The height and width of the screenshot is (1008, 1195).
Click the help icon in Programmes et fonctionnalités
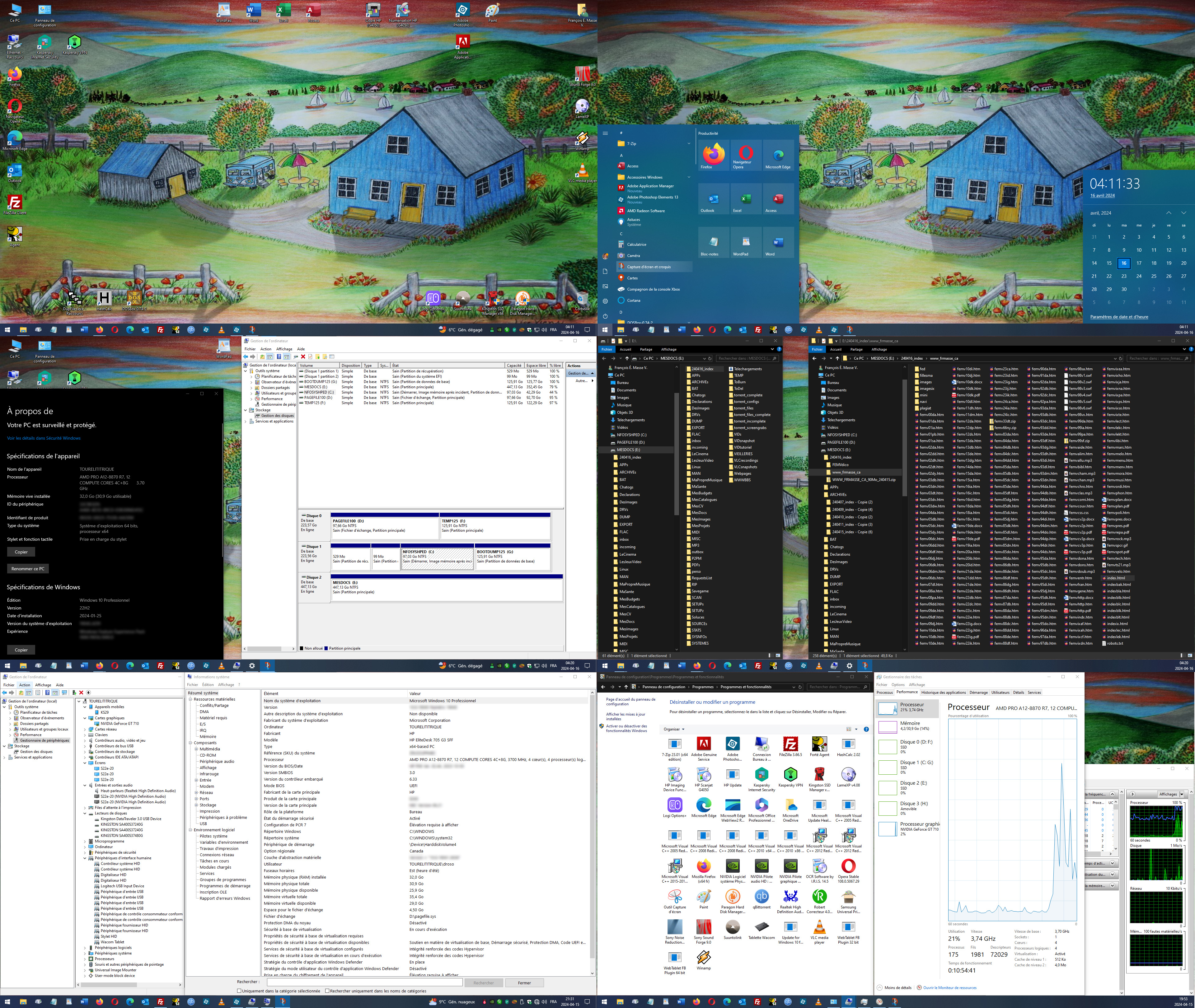pyautogui.click(x=866, y=729)
